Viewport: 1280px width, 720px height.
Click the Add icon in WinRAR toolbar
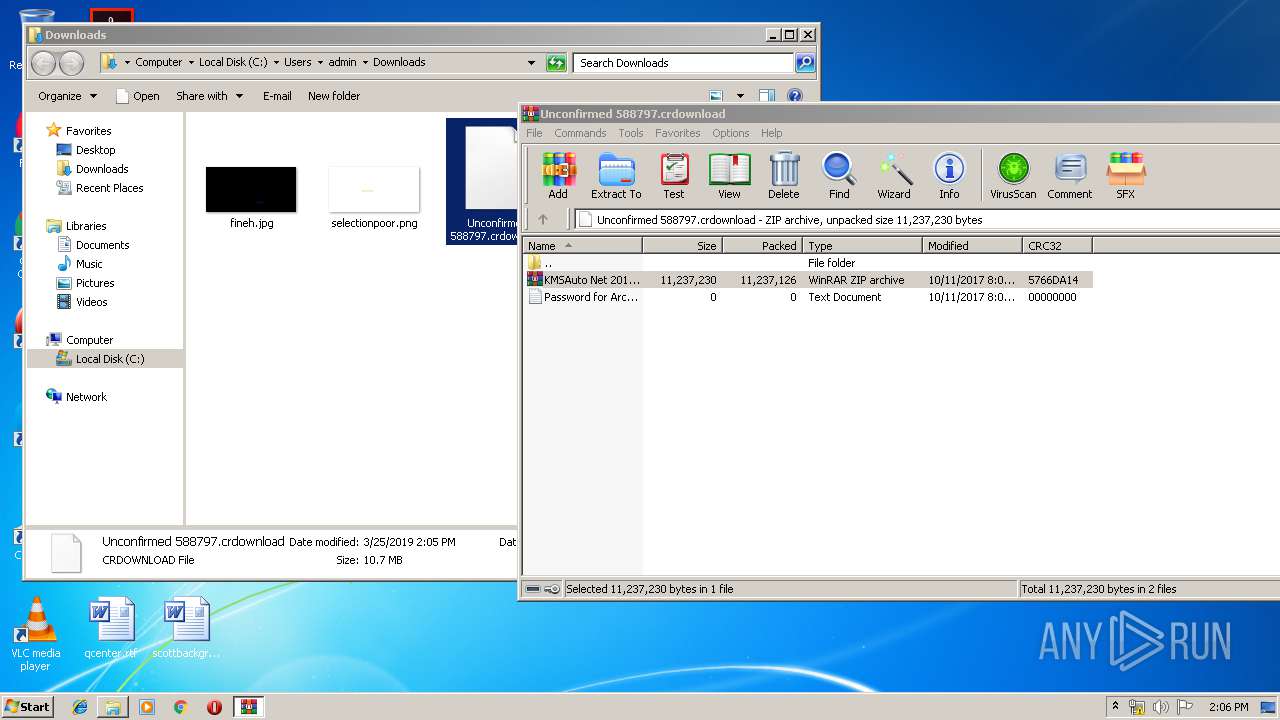558,176
